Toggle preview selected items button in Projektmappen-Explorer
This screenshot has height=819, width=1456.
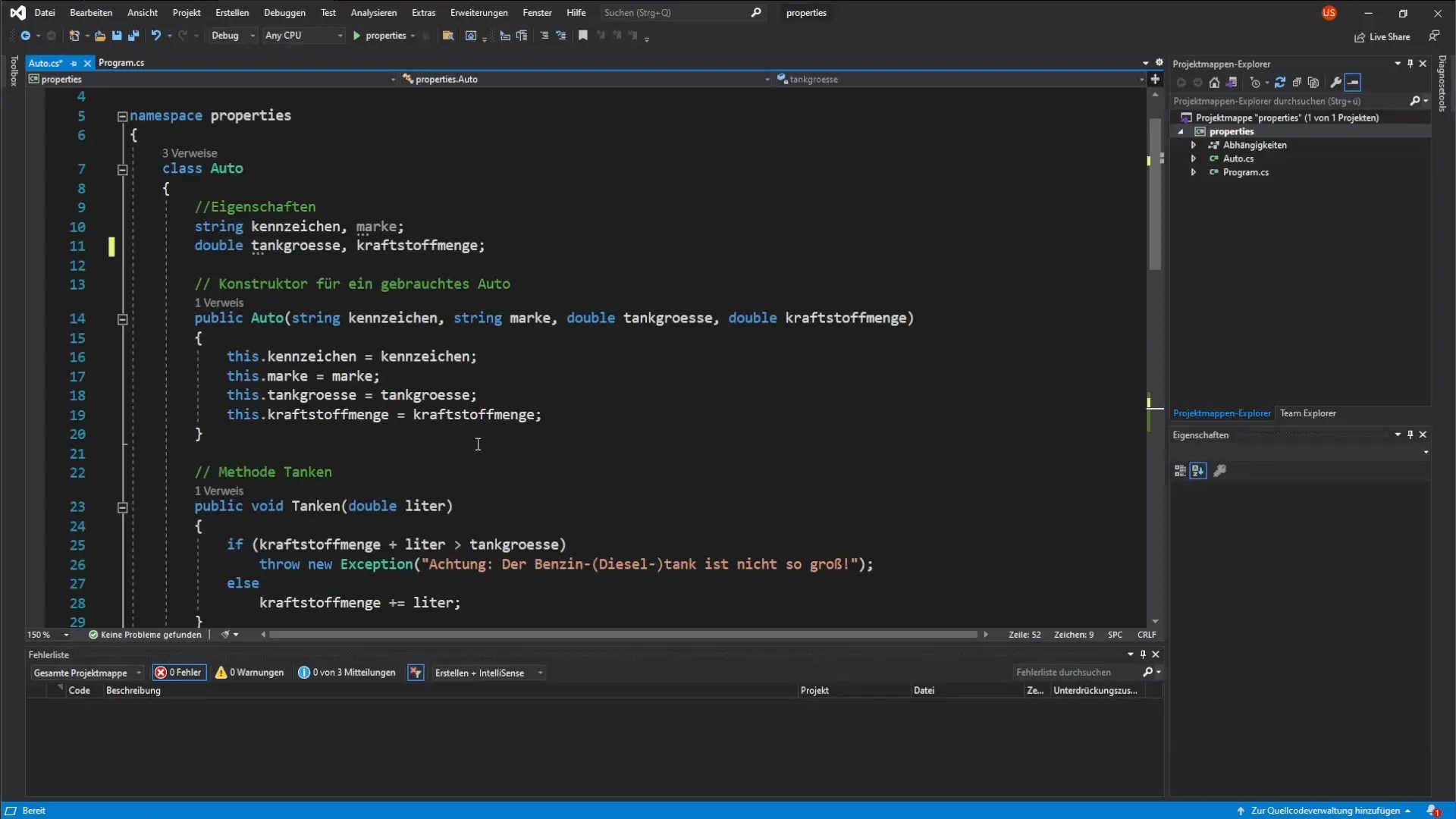[1354, 83]
